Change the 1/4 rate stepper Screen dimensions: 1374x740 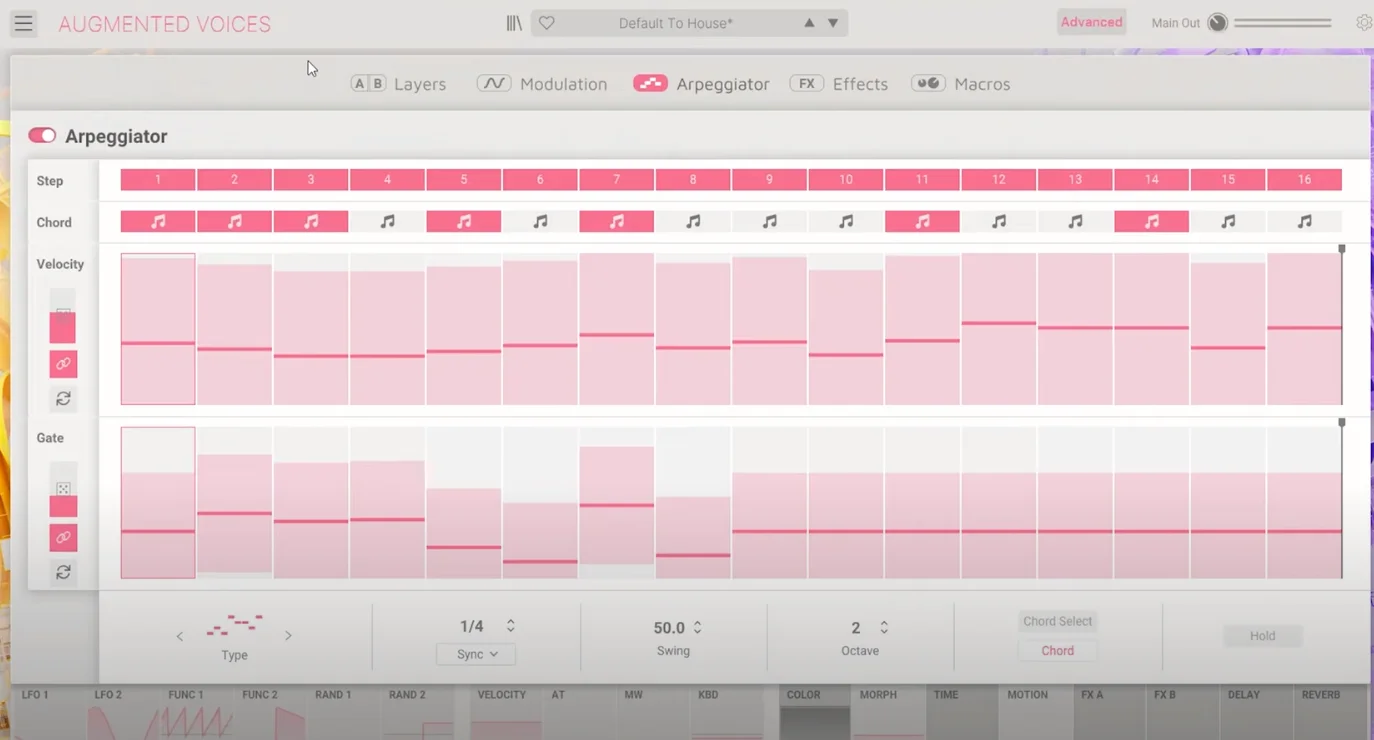click(510, 626)
